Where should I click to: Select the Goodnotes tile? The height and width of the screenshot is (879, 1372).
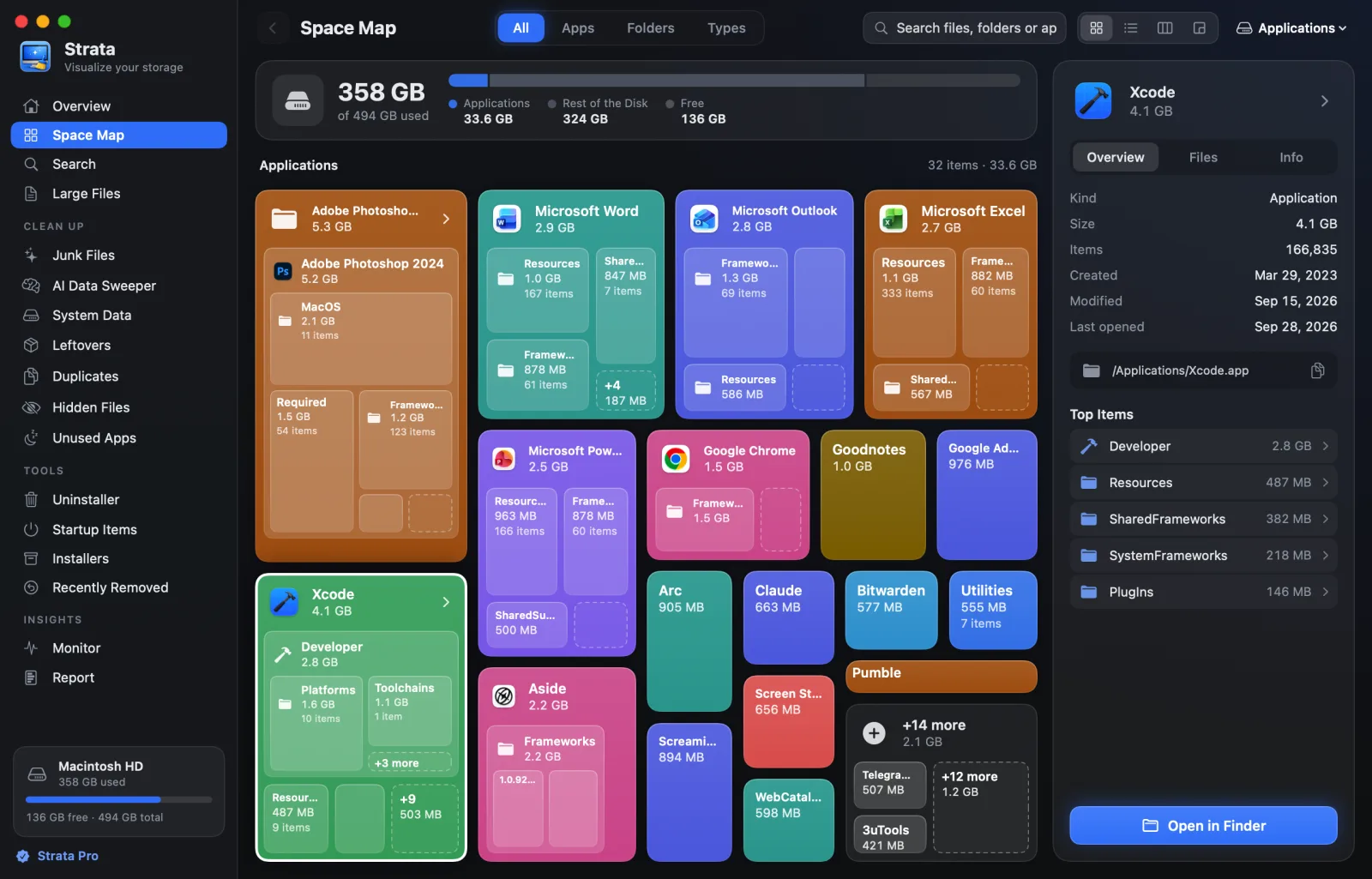click(x=873, y=495)
